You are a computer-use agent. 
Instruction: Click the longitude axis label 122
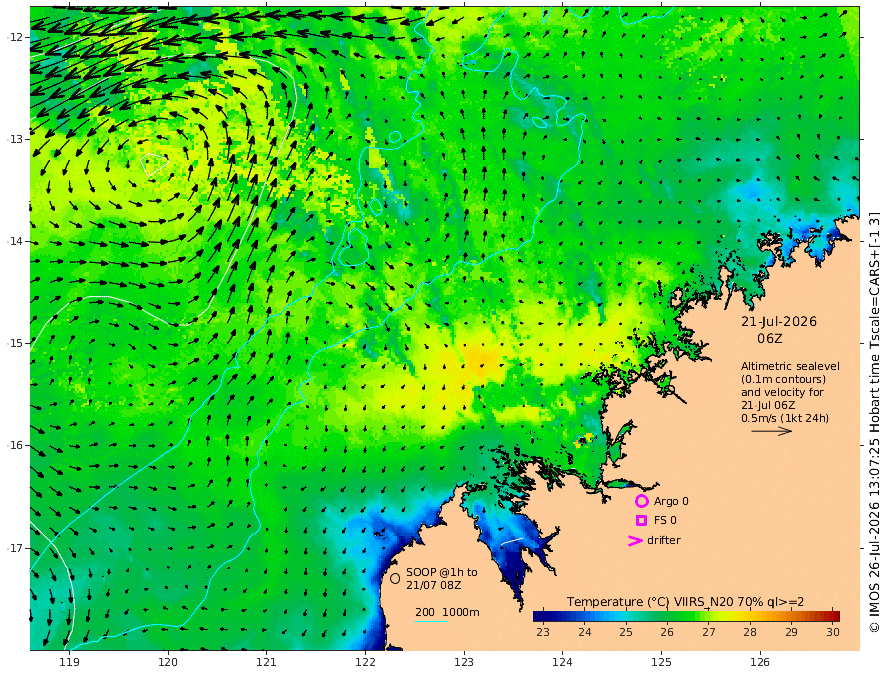pos(365,662)
